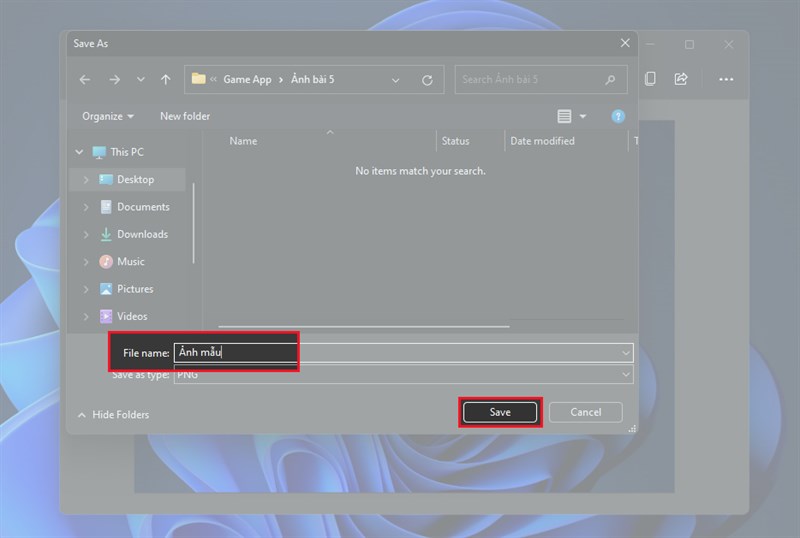Screen dimensions: 800x538
Task: Expand the Downloads tree node
Action: coord(86,234)
